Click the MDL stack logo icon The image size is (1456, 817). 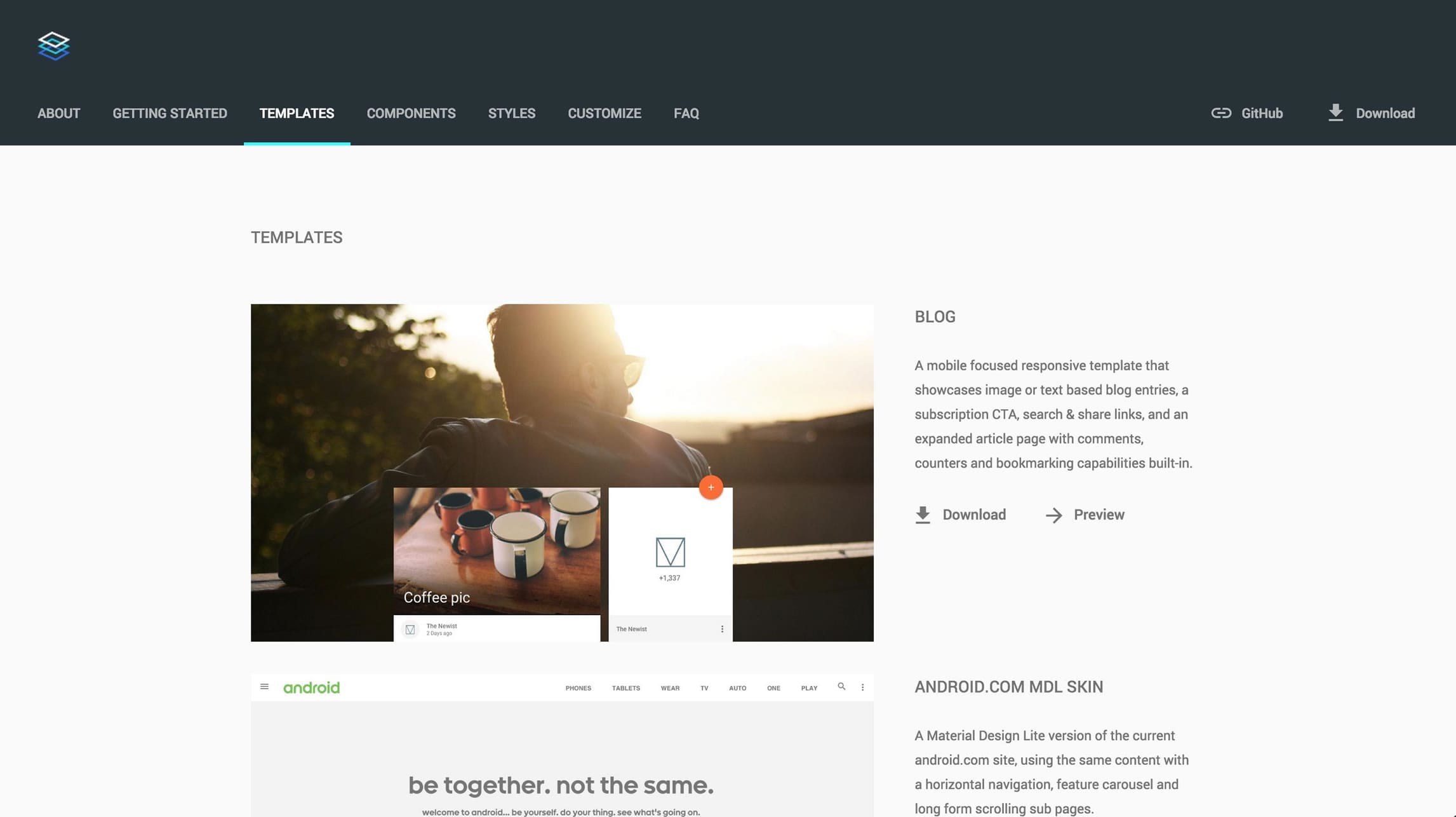tap(54, 45)
